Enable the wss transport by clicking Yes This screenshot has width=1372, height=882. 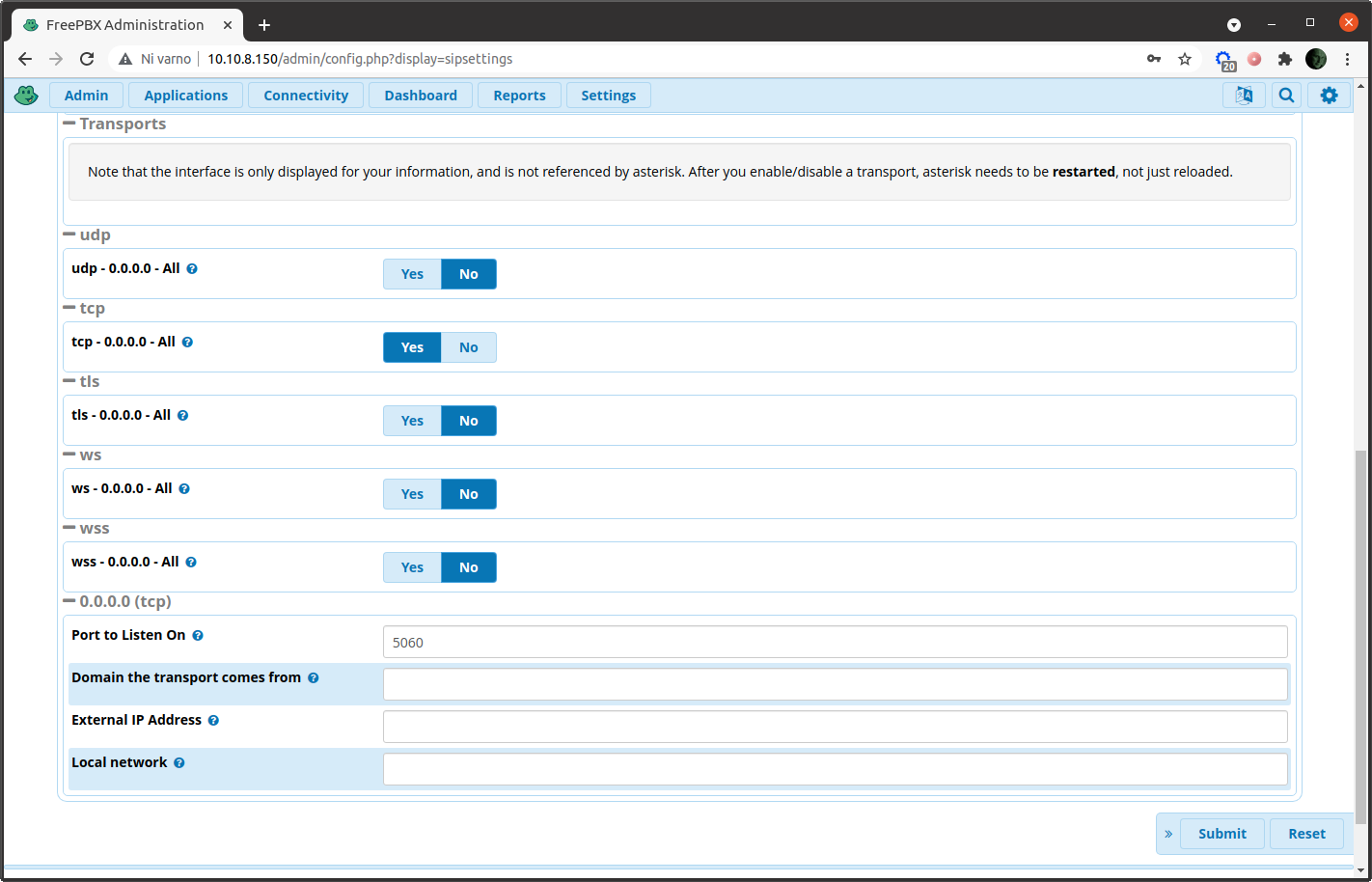412,566
